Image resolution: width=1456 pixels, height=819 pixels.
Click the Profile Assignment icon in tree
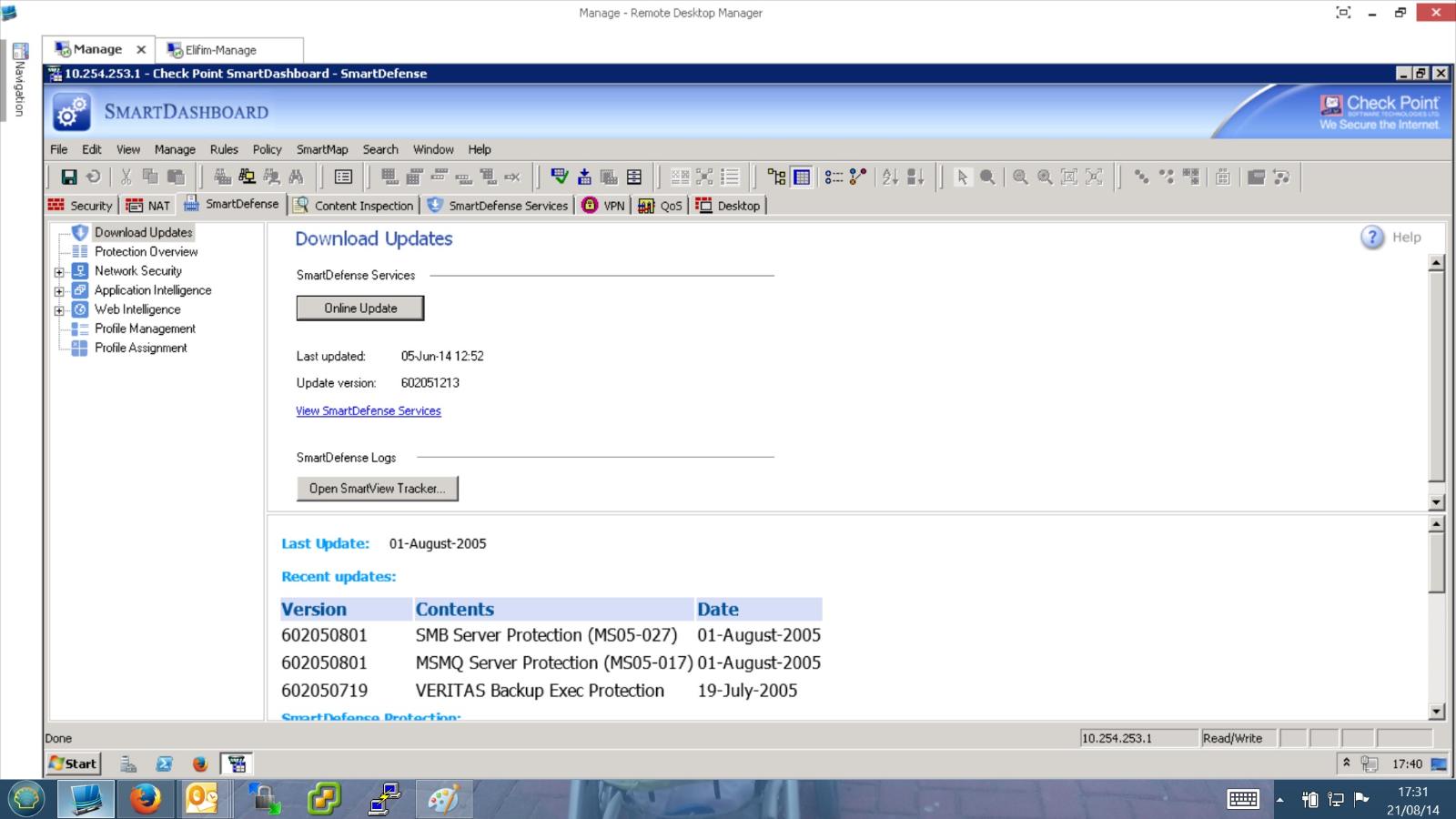coord(80,348)
